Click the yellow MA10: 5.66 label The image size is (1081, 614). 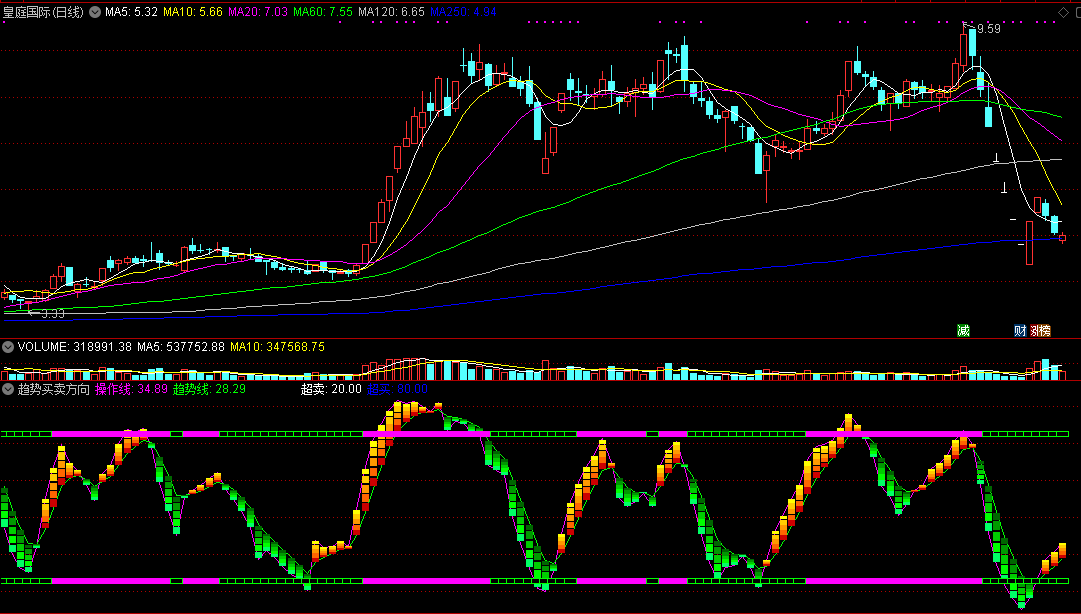(193, 12)
